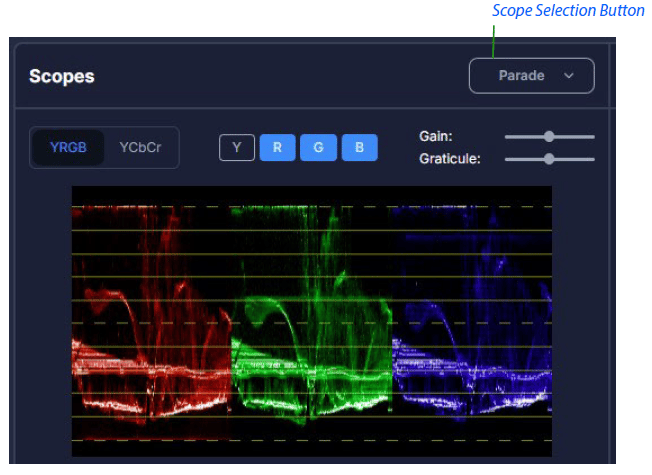Open the Parade scope selection dropdown
The image size is (652, 475).
pos(531,76)
